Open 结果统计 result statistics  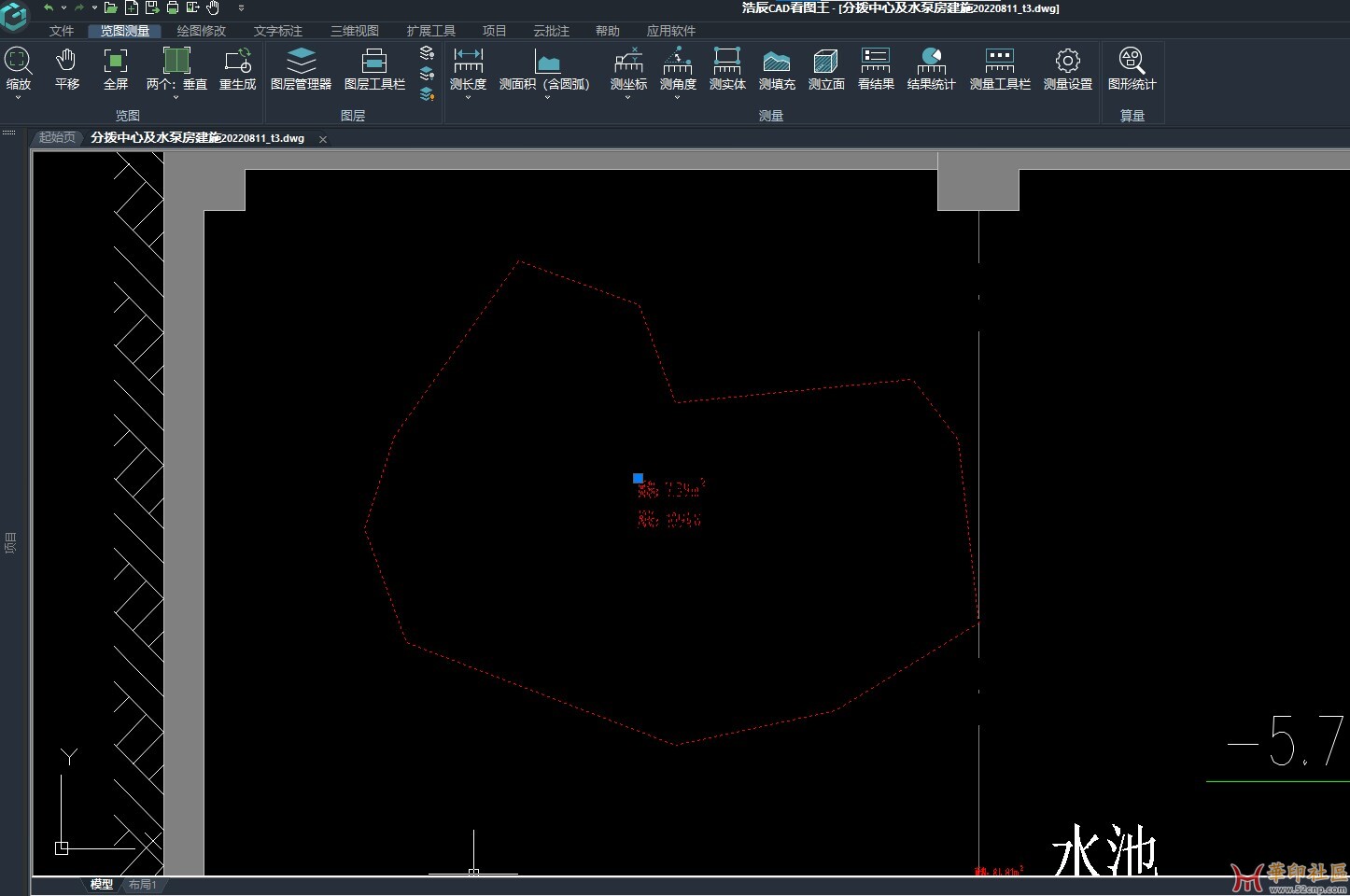[x=931, y=69]
